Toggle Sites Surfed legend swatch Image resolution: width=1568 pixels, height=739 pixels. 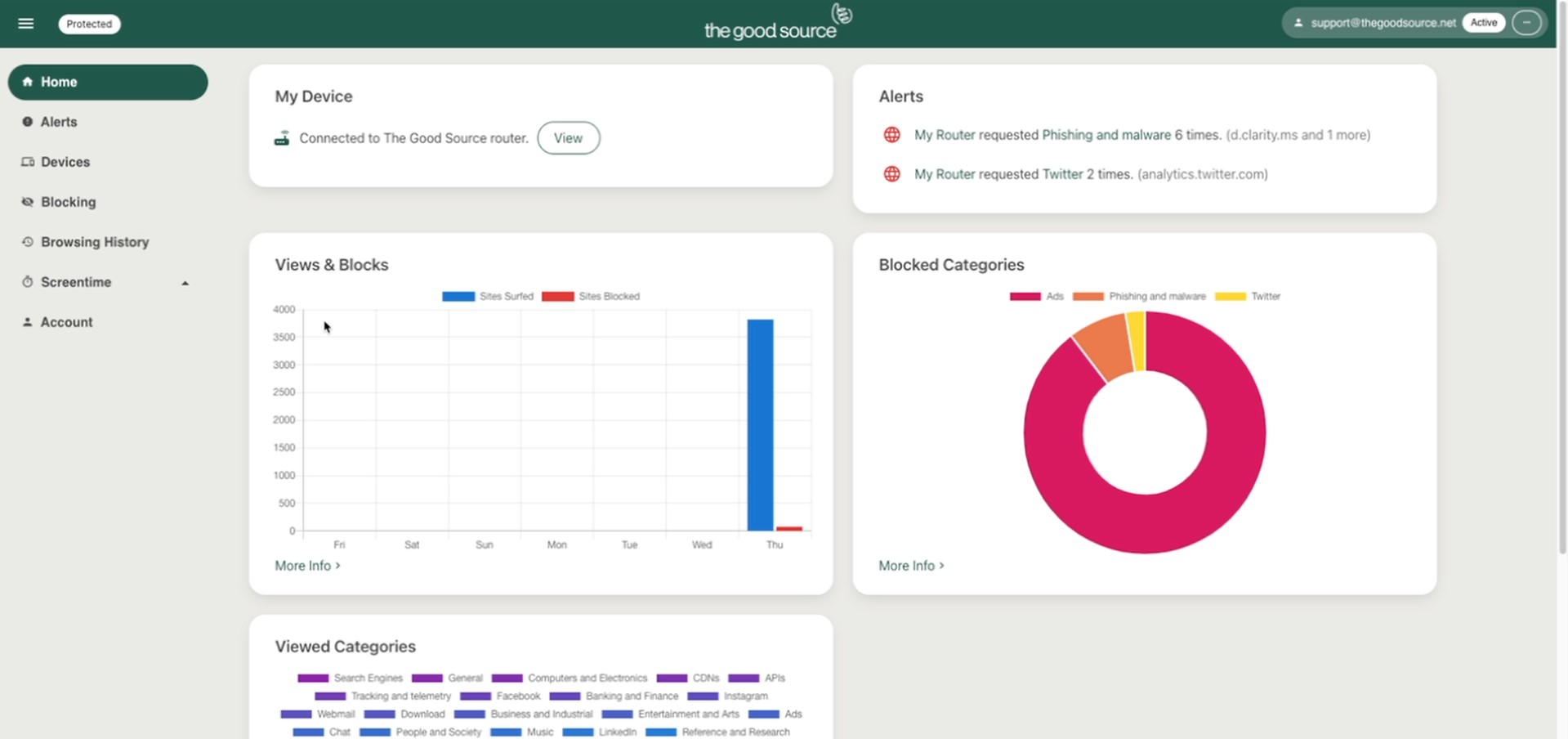458,297
